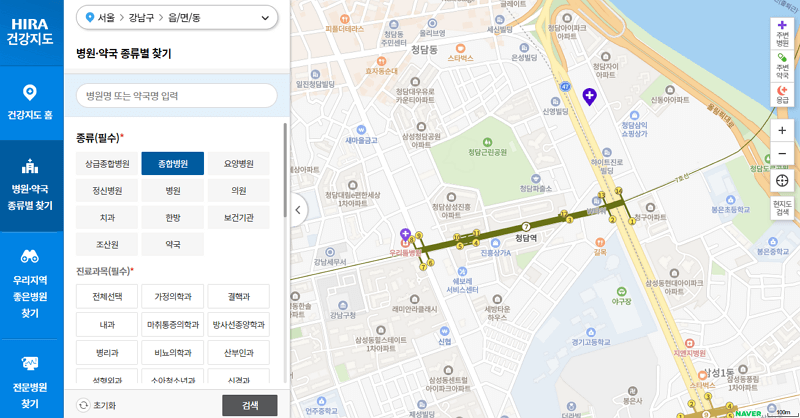Click the 스타벅스 marker near 청담동
Image resolution: width=800 pixels, height=418 pixels.
point(460,48)
